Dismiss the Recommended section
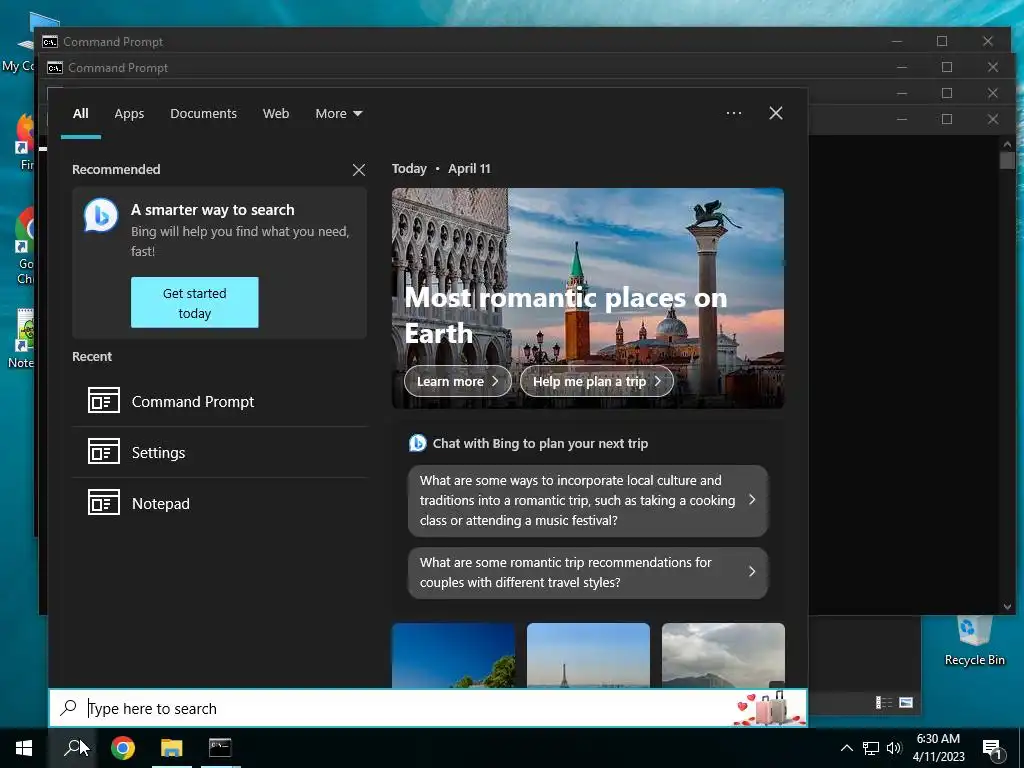 click(x=359, y=170)
